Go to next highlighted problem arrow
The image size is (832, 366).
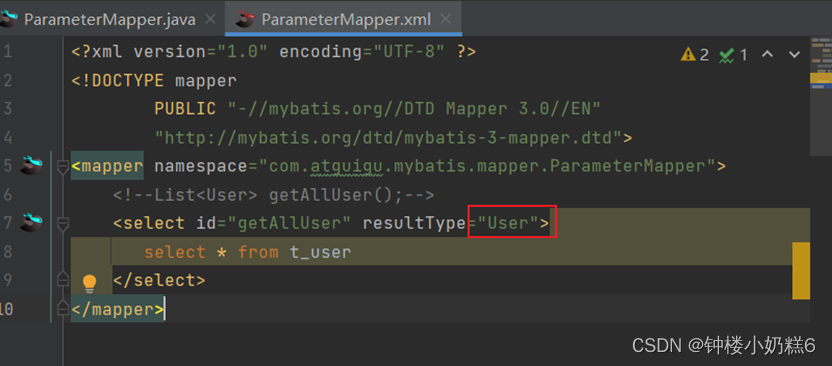coord(794,54)
